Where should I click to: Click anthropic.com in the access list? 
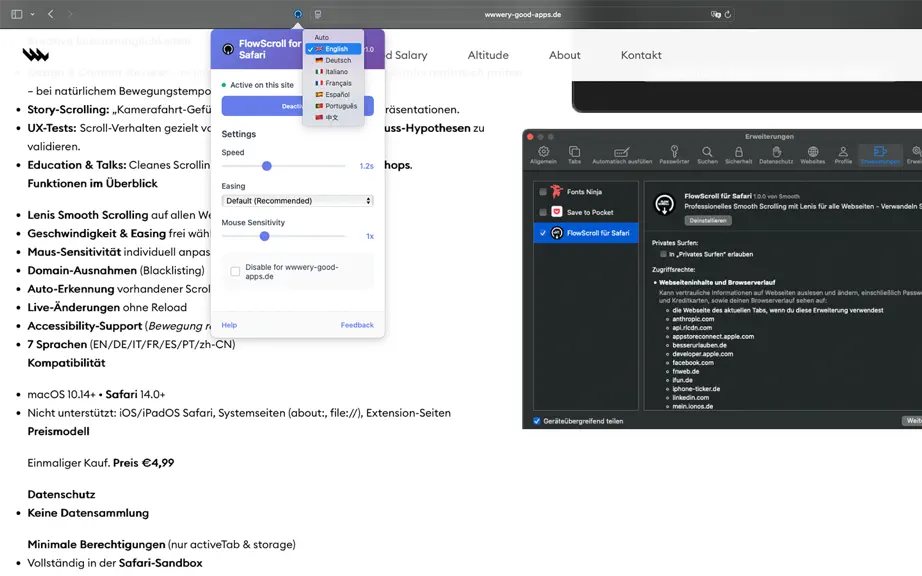point(693,319)
